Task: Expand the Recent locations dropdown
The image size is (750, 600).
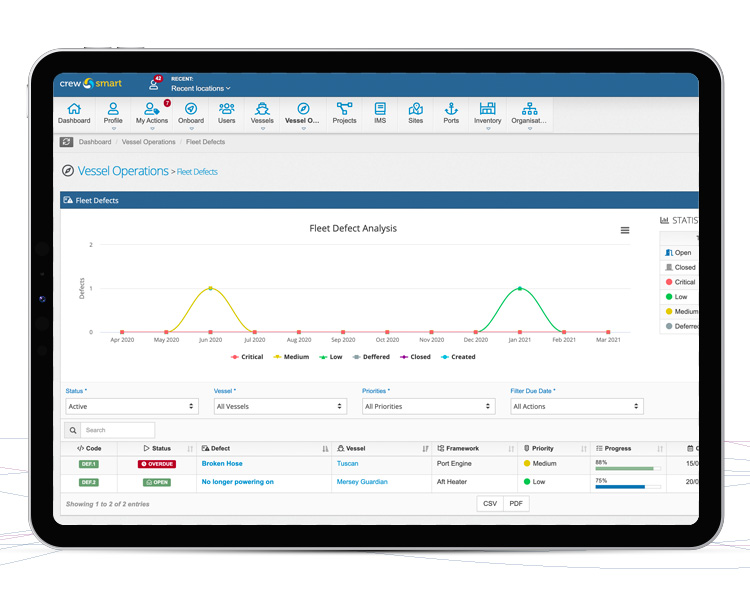Action: tap(201, 89)
